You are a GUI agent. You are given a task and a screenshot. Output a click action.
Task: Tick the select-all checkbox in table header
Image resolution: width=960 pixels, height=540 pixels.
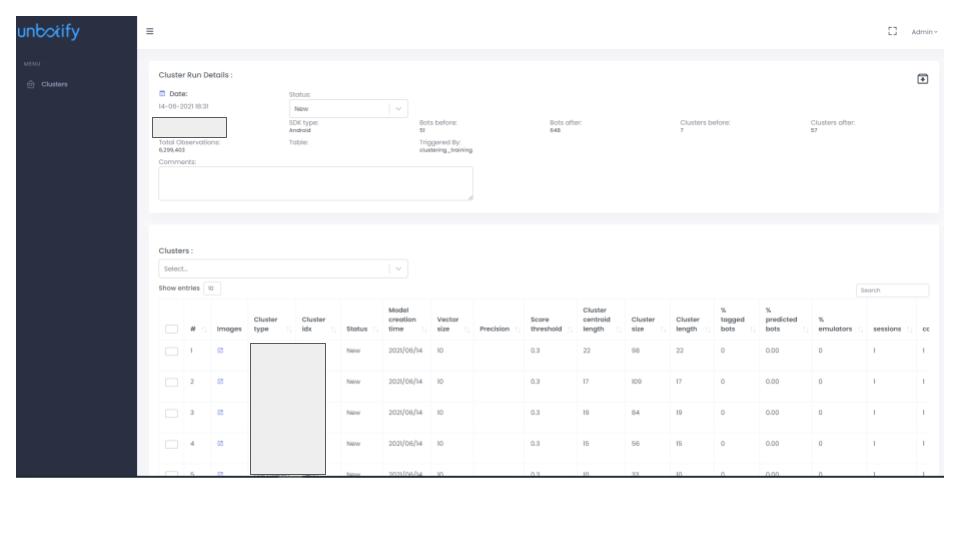pyautogui.click(x=171, y=329)
